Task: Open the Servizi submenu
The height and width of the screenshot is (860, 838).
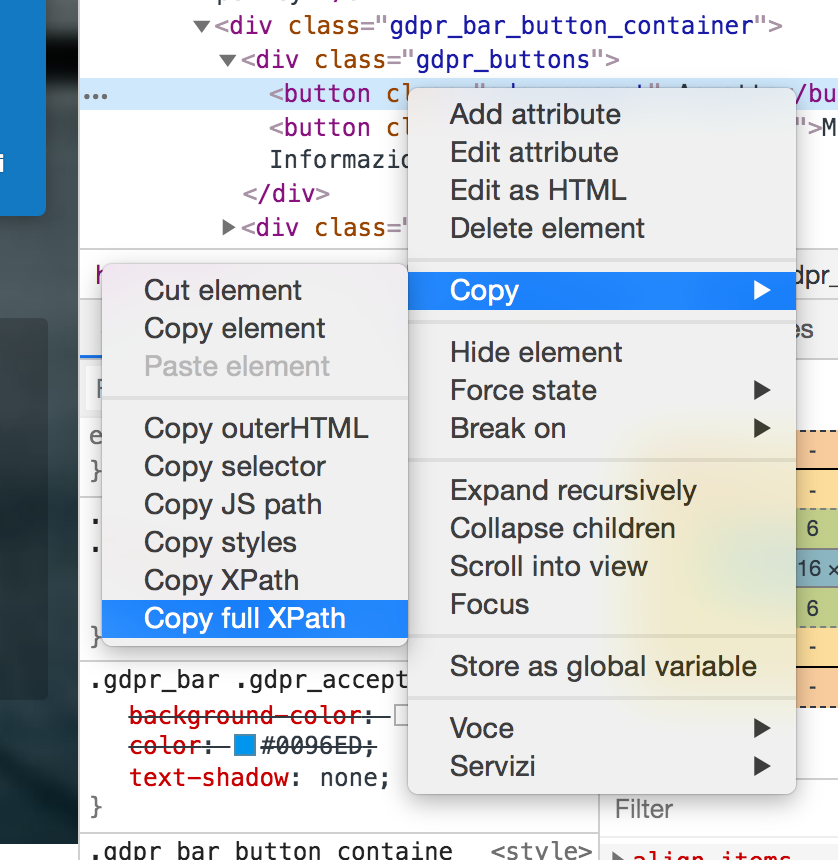Action: 602,766
